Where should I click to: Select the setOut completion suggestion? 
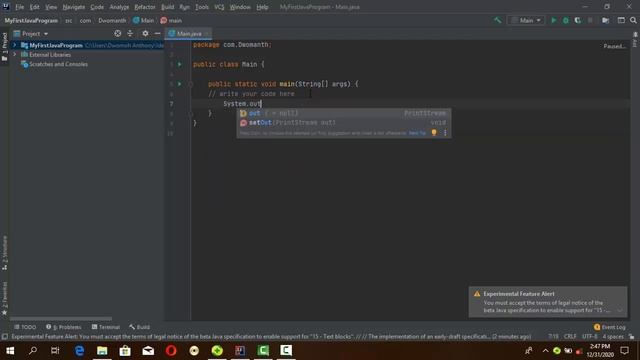click(x=344, y=122)
